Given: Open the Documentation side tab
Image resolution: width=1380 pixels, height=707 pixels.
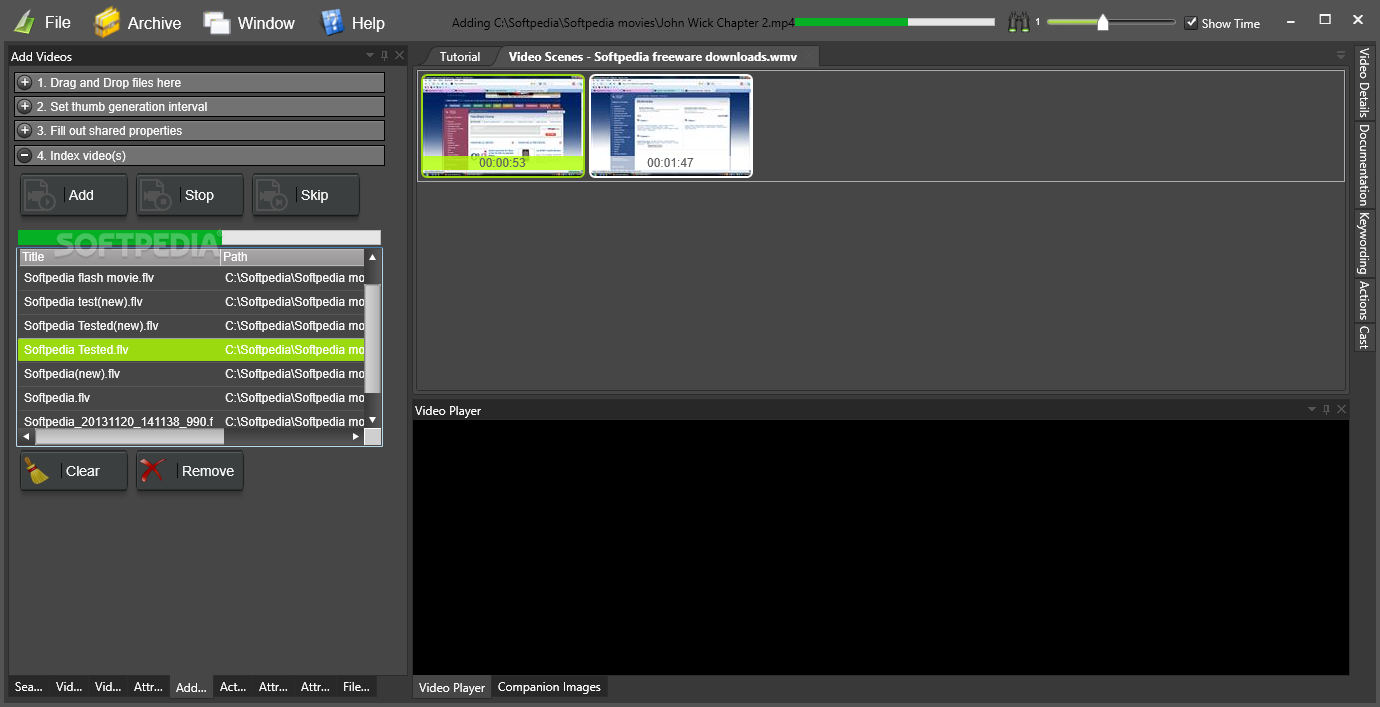Looking at the screenshot, I should tap(1364, 165).
